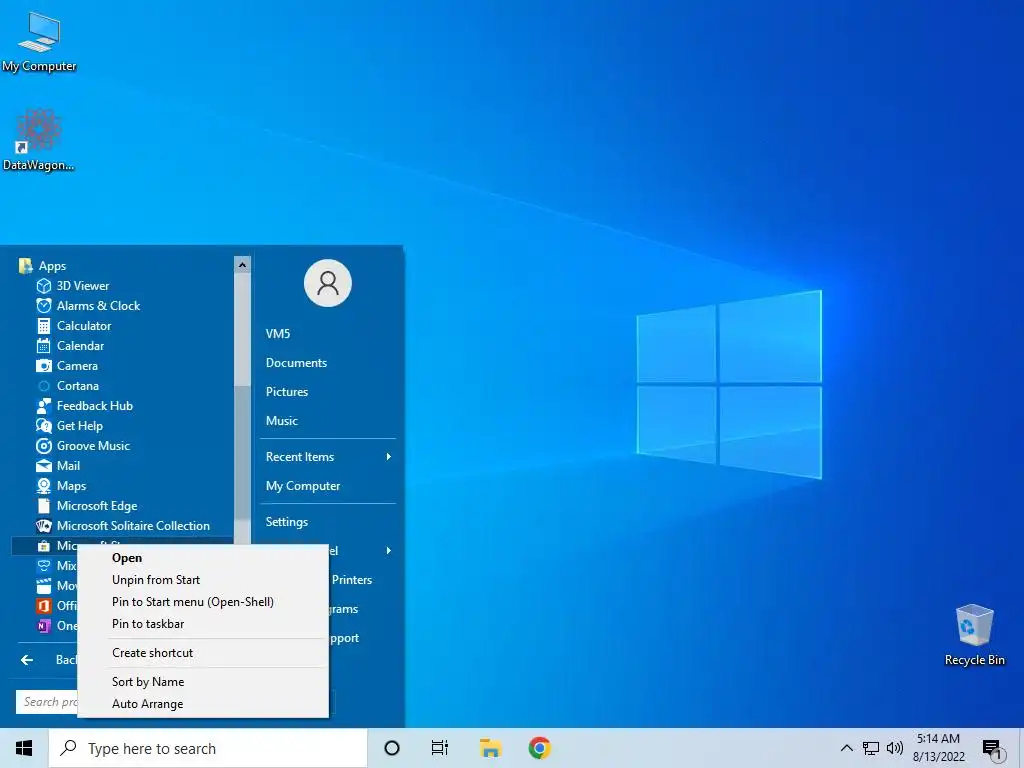Click the Get Help icon
This screenshot has height=768, width=1024.
pos(44,426)
